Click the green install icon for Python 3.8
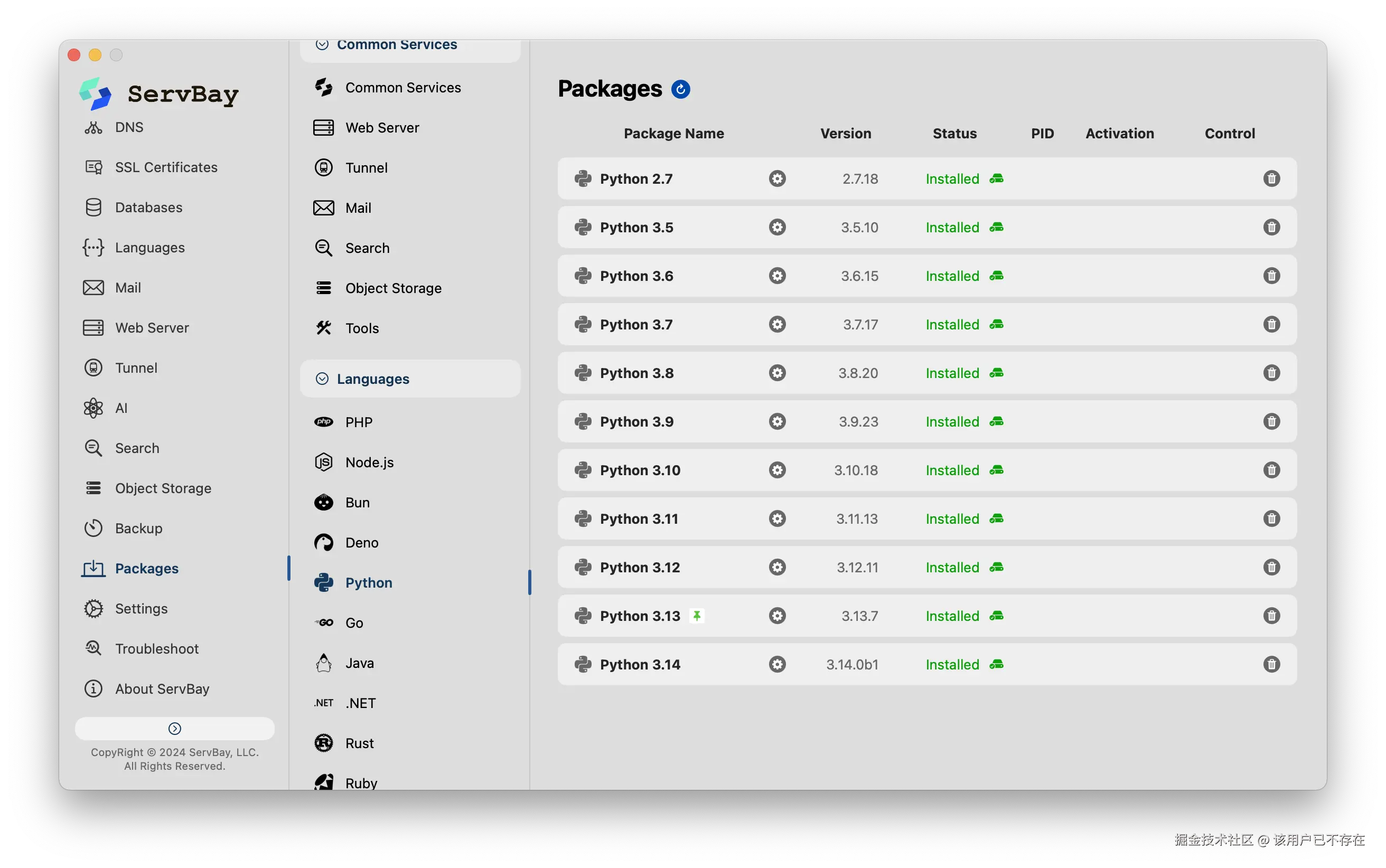 pos(996,373)
